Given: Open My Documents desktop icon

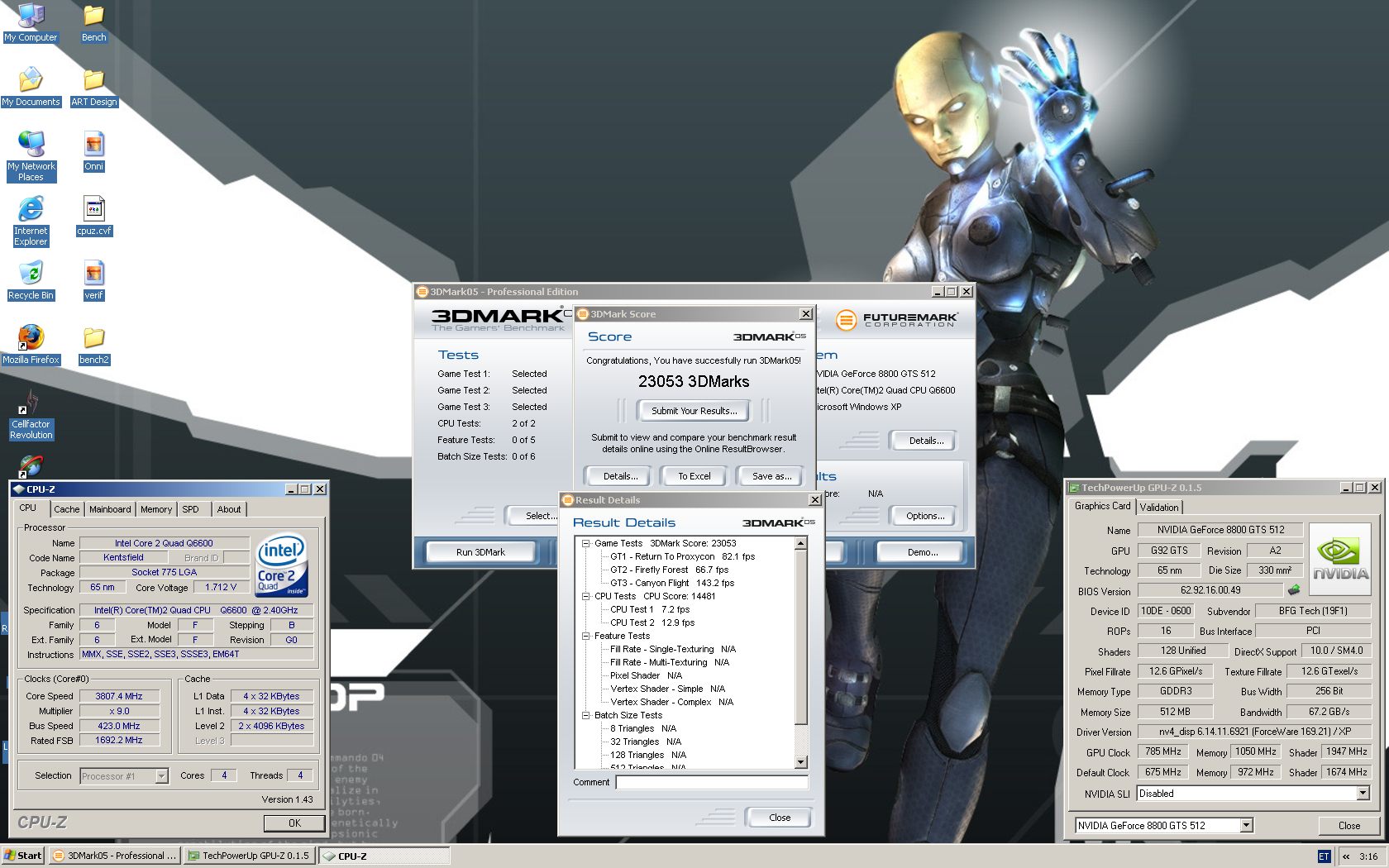Looking at the screenshot, I should 31,87.
